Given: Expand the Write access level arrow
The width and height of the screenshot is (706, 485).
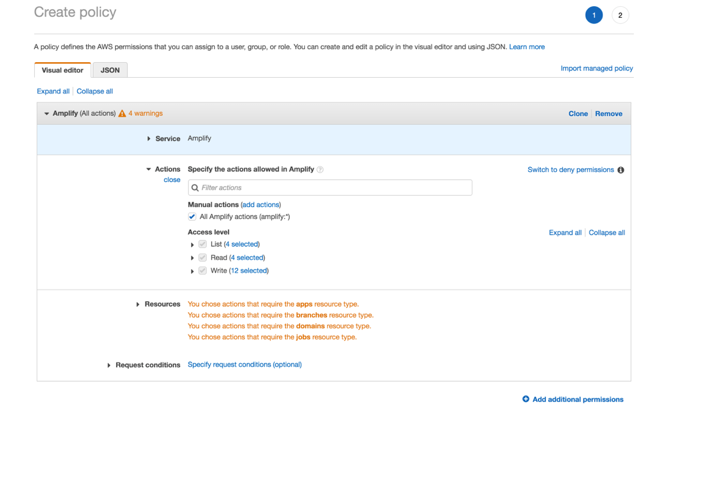Looking at the screenshot, I should coord(192,271).
